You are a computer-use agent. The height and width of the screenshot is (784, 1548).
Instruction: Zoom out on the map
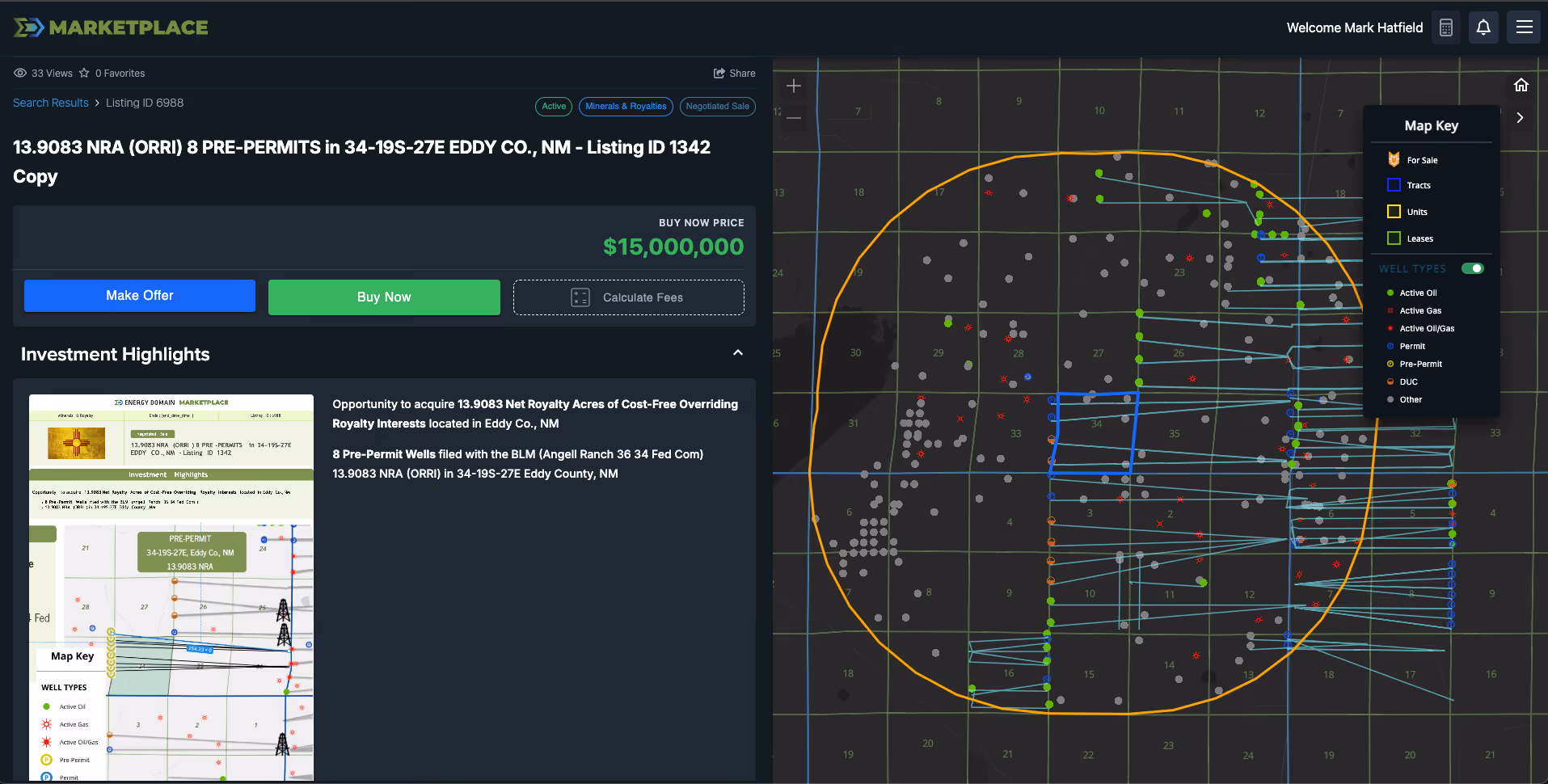[x=794, y=118]
